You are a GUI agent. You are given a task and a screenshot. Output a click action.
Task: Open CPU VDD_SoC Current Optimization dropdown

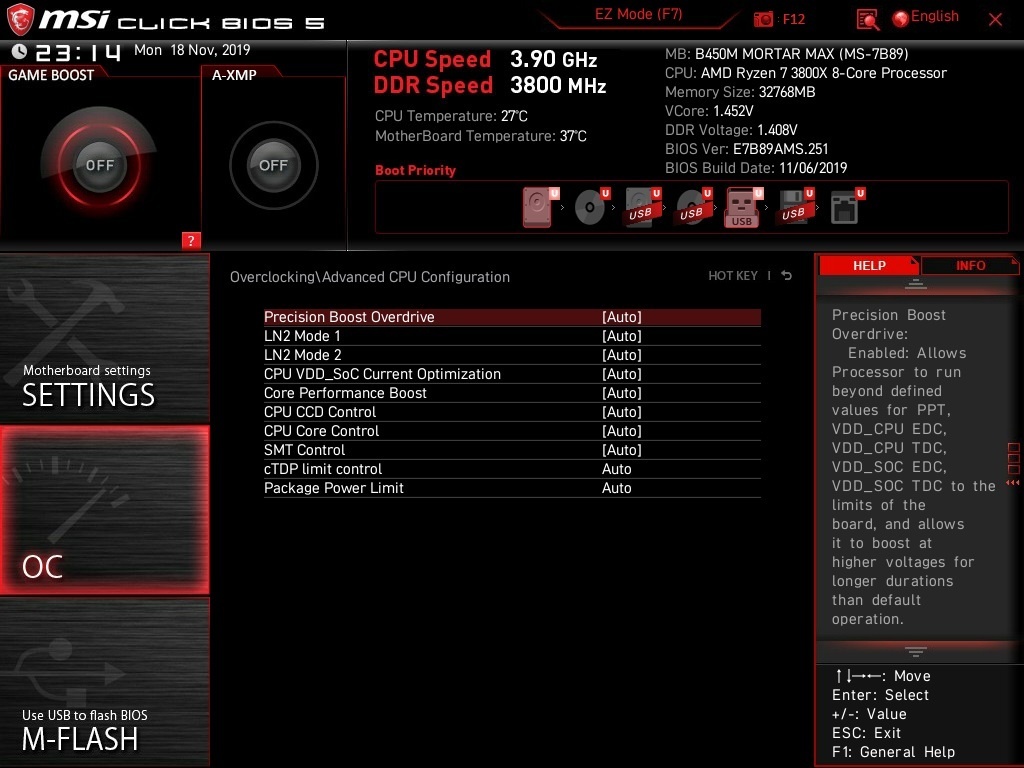pos(512,374)
